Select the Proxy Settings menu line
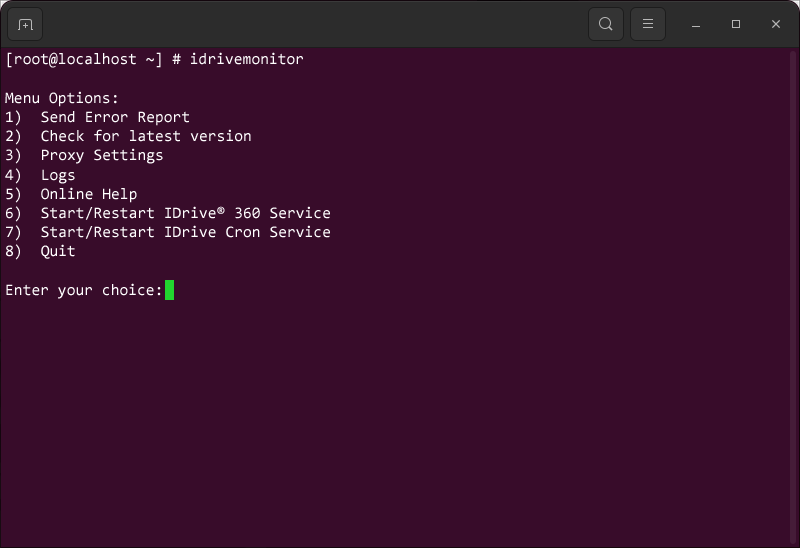The width and height of the screenshot is (800, 548). (x=101, y=155)
